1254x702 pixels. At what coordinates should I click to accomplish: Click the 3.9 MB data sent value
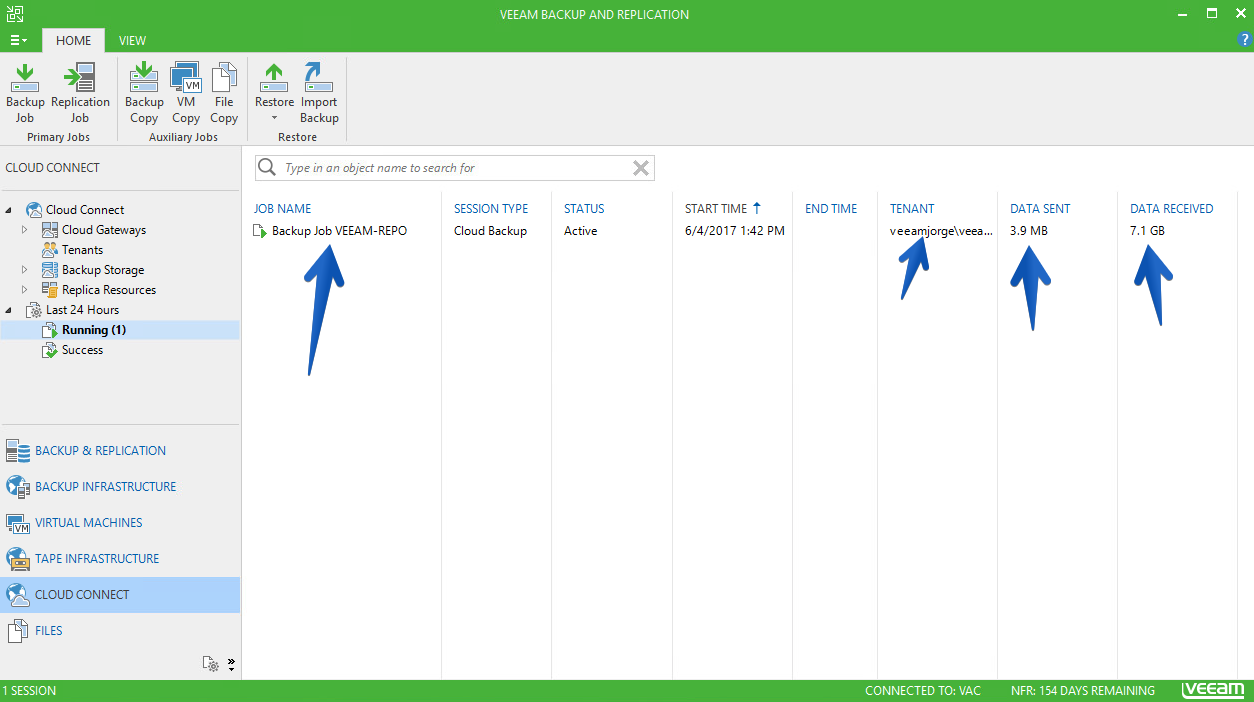1029,231
